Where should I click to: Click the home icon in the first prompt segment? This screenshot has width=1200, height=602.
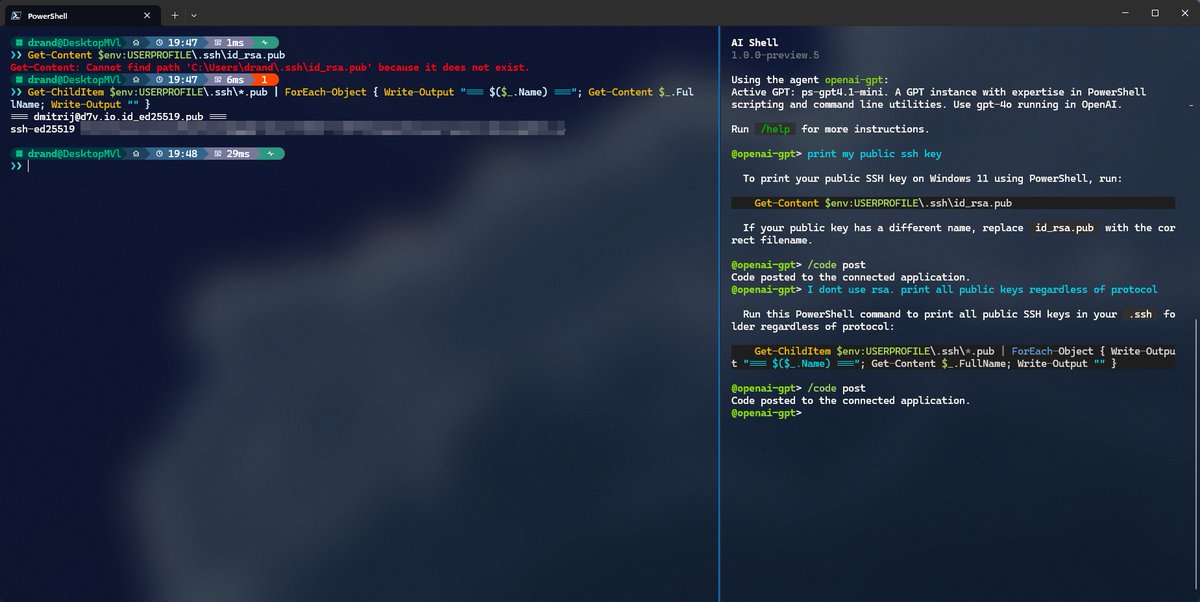(136, 42)
